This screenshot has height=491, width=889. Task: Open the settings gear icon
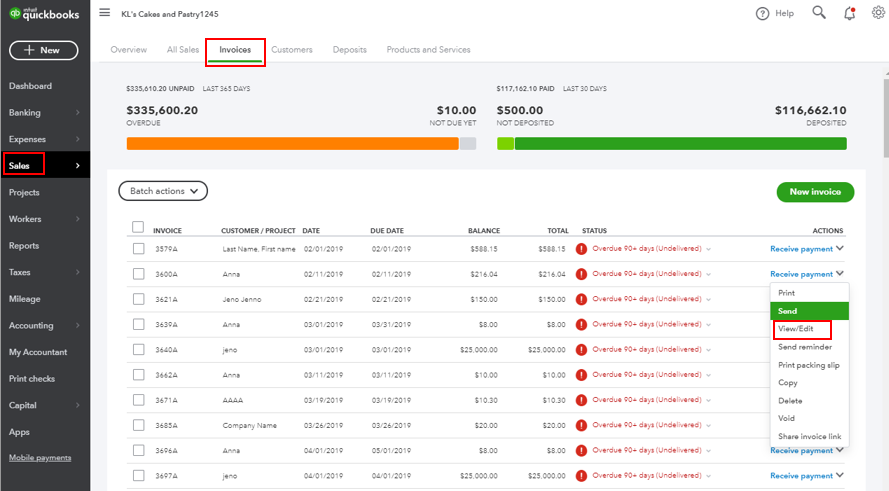pyautogui.click(x=877, y=14)
